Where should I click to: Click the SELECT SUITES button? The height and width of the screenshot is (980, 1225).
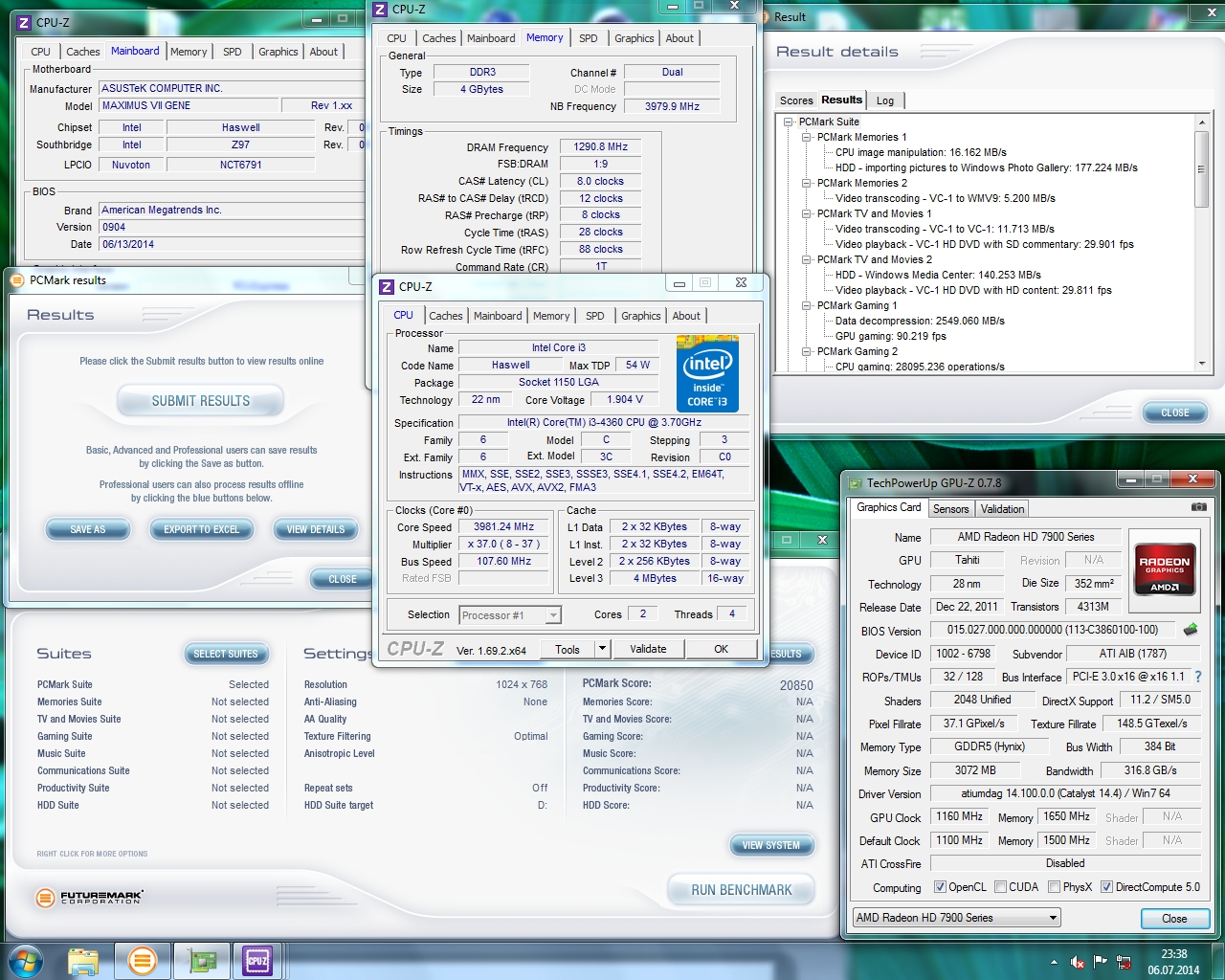pos(226,654)
